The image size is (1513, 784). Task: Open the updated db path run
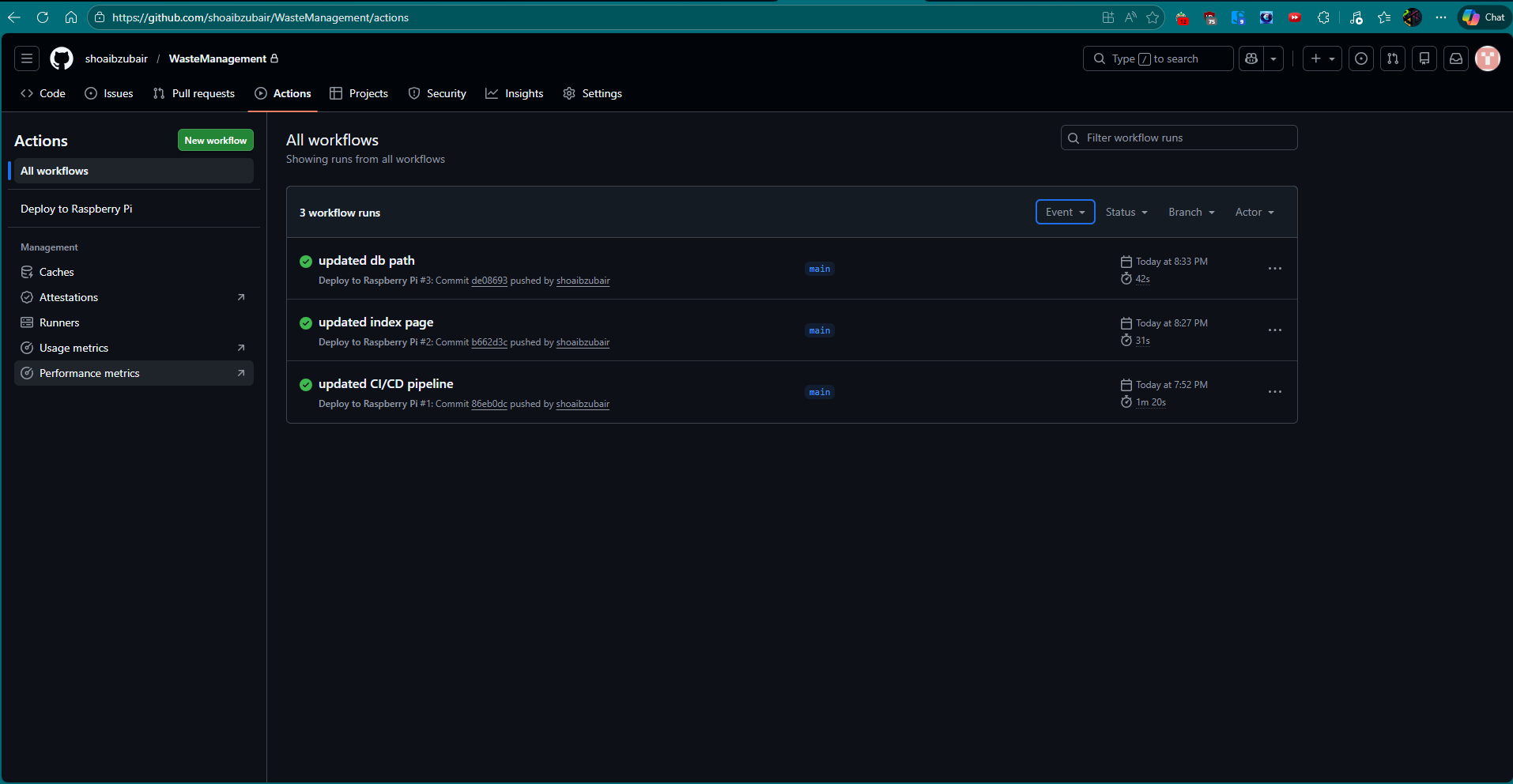(x=367, y=260)
